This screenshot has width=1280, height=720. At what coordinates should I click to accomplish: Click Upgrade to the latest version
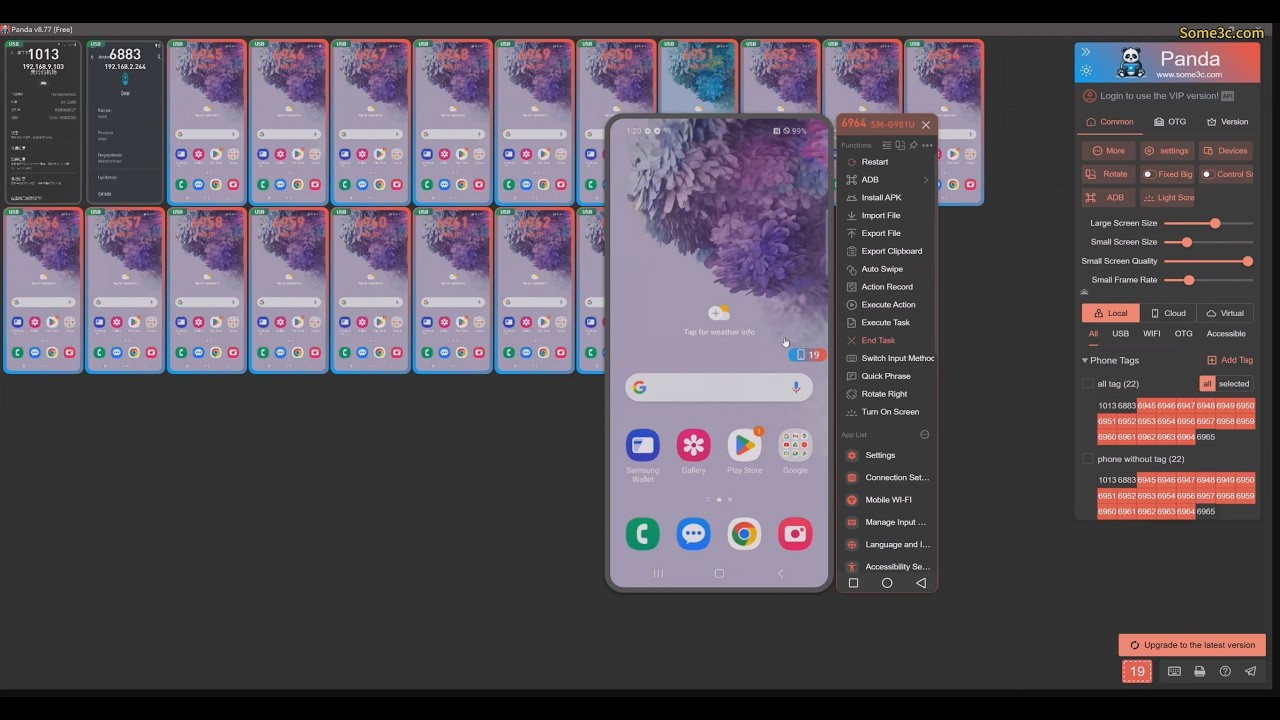click(1192, 645)
